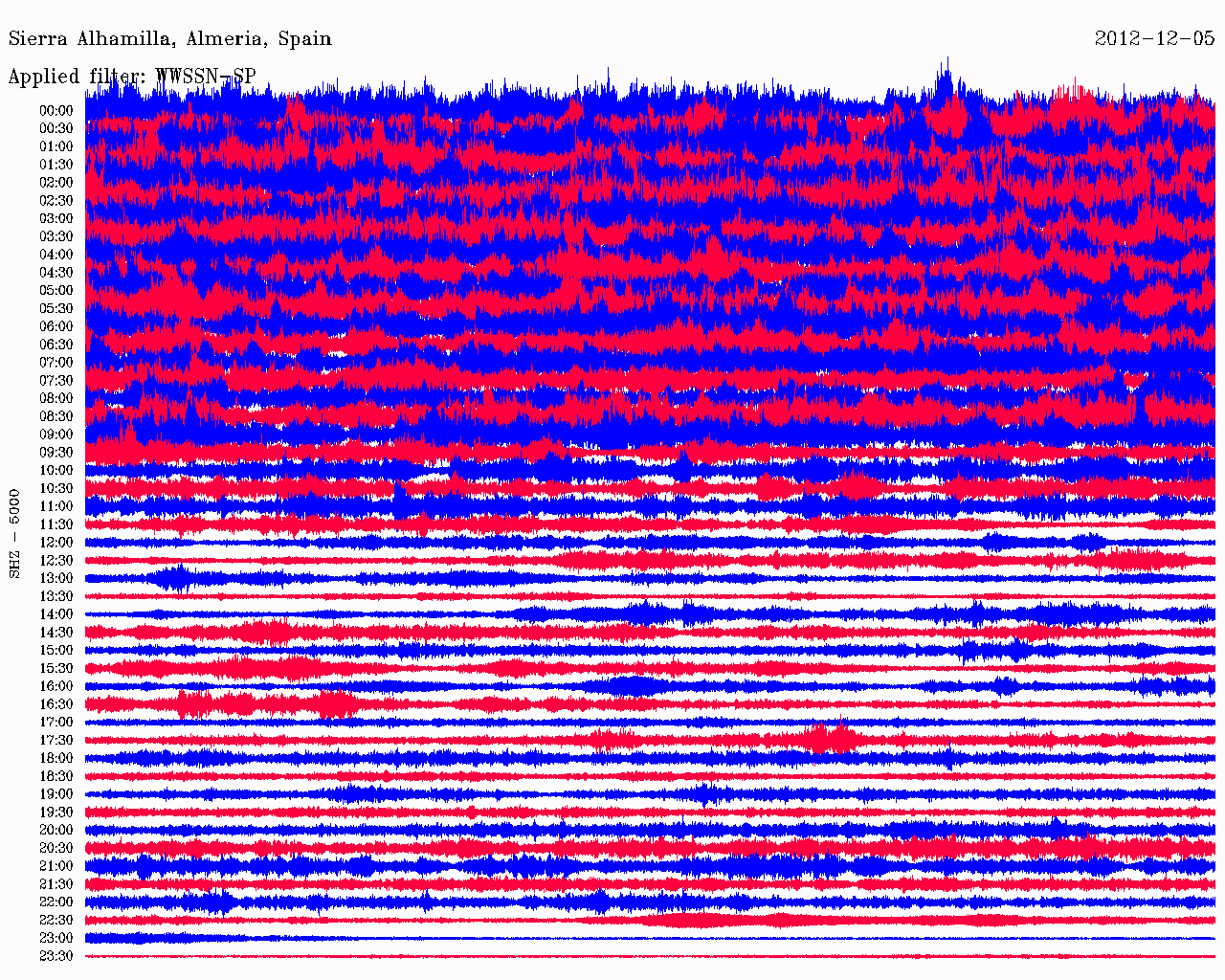The width and height of the screenshot is (1225, 980).
Task: Click the 01:30 time label
Action: pyautogui.click(x=56, y=165)
